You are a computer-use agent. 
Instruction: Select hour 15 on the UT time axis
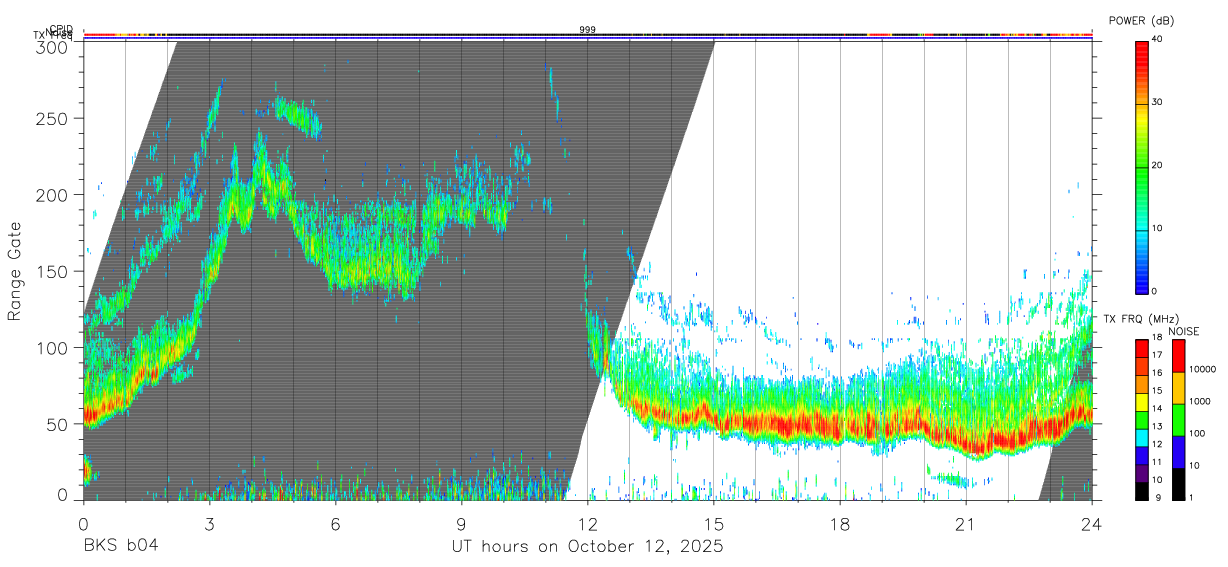tap(714, 523)
